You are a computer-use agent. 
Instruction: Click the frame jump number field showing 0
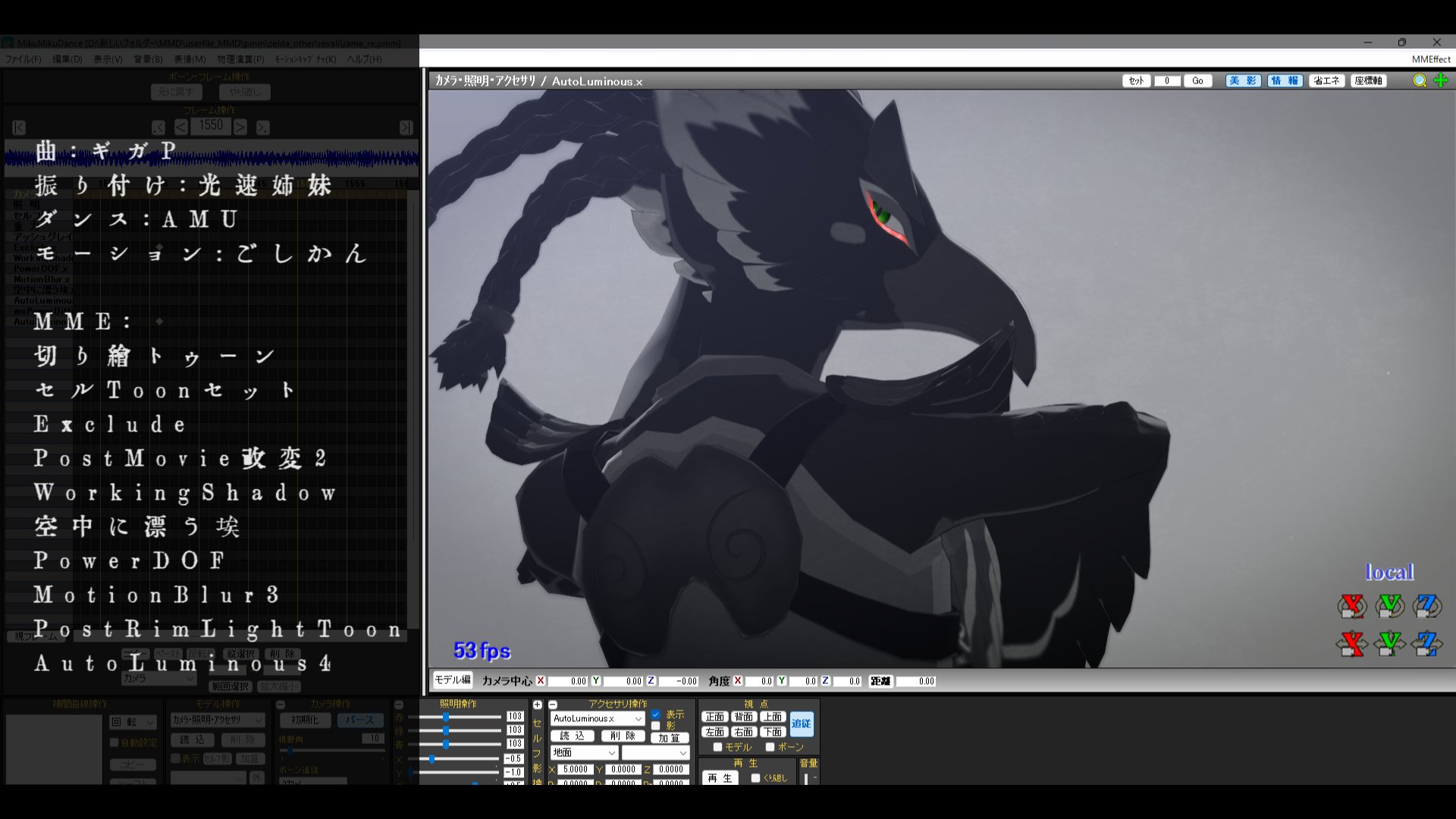click(x=1167, y=80)
